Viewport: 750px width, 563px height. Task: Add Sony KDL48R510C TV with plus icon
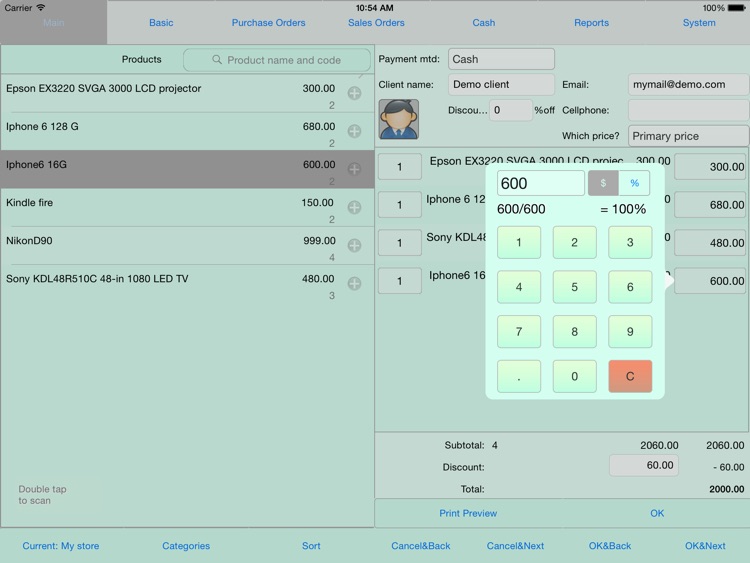(354, 283)
